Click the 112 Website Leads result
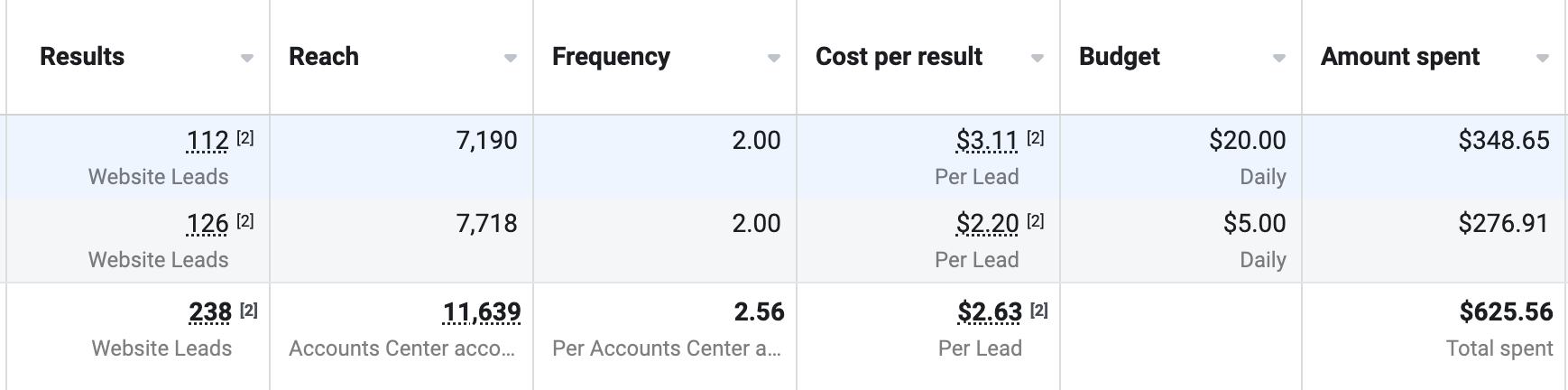The height and width of the screenshot is (390, 1568). click(x=208, y=141)
